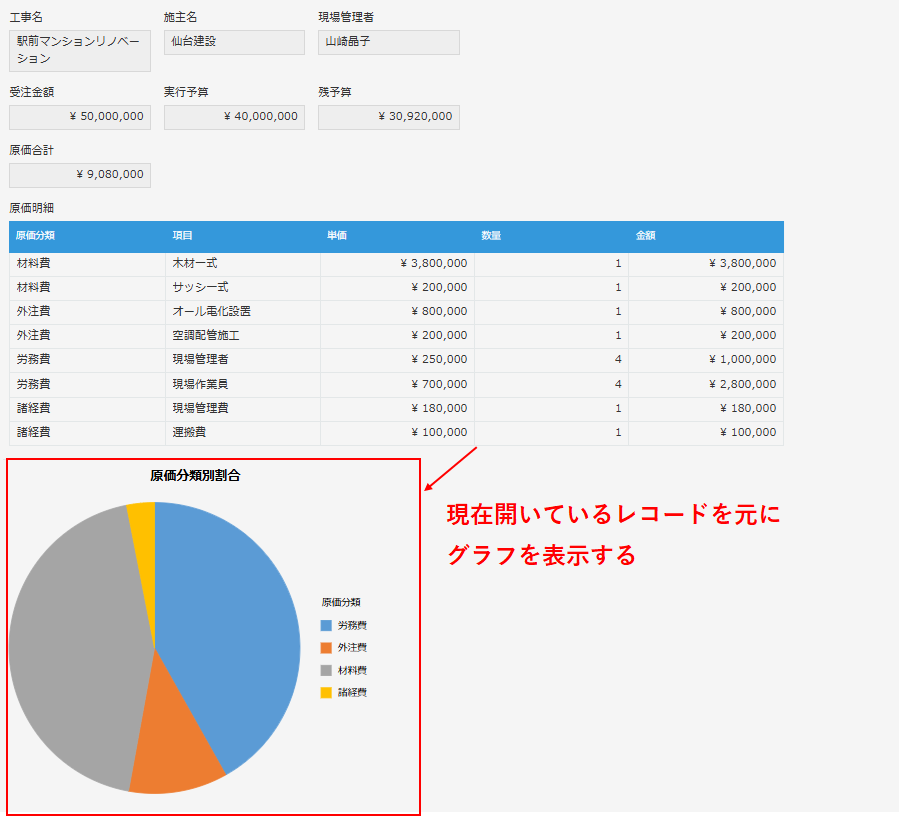The width and height of the screenshot is (899, 816).
Task: Click the 原価分類 column header
Action: (x=36, y=236)
